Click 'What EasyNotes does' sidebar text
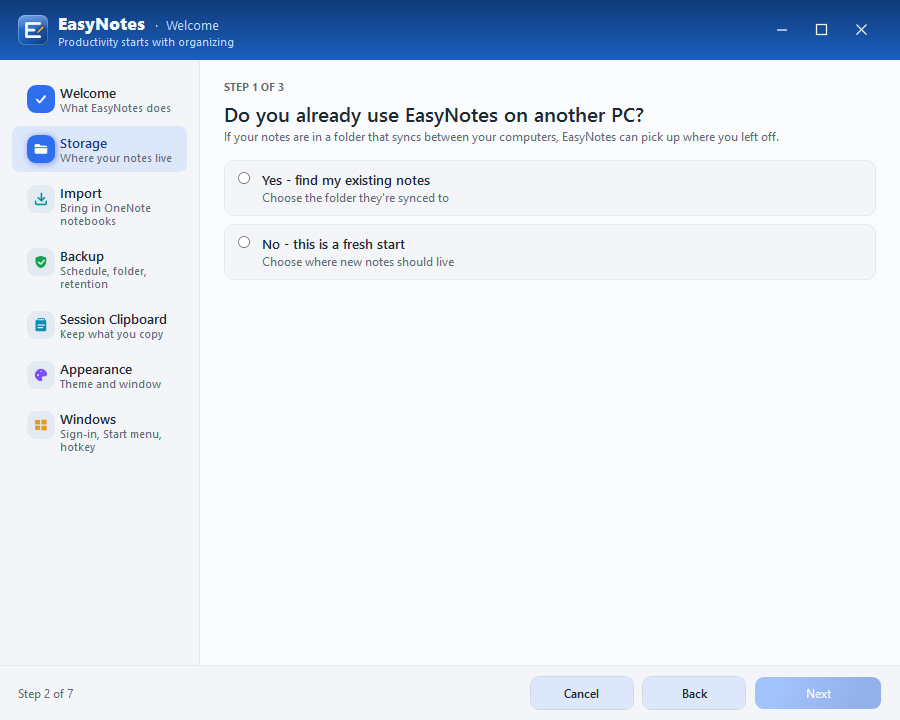Viewport: 900px width, 720px height. pos(115,108)
